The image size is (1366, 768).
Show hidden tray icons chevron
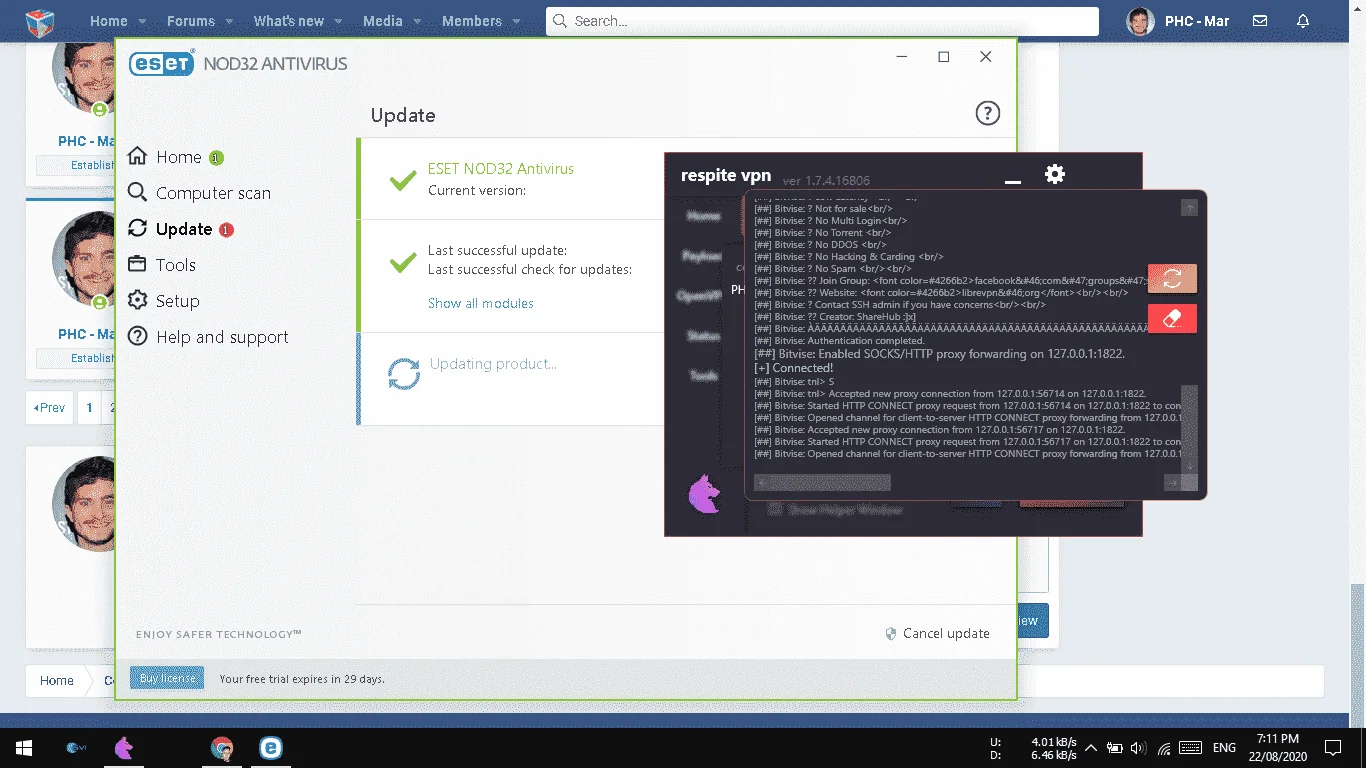(x=1090, y=748)
